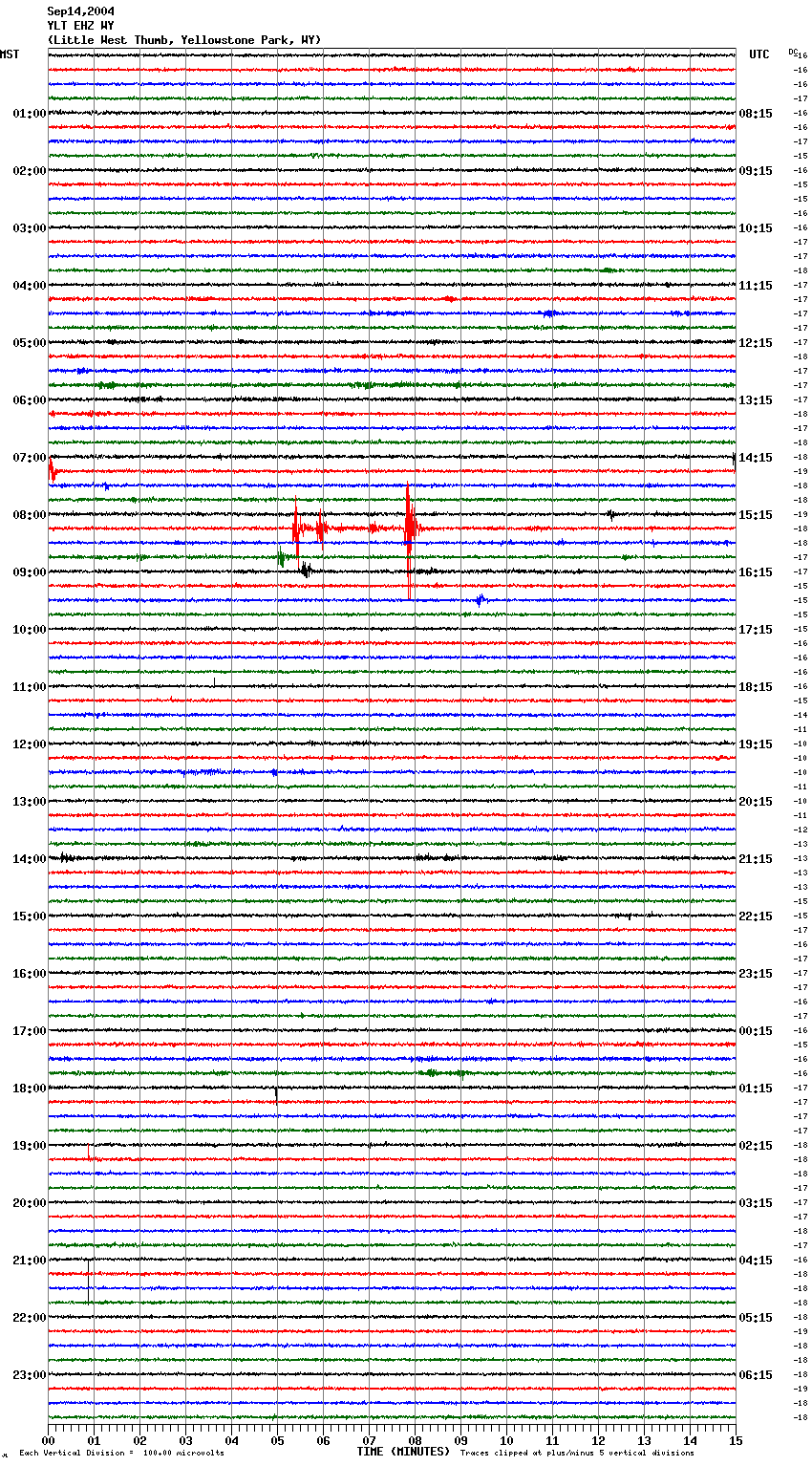Click the 05:15 UTC time label
The width and height of the screenshot is (812, 1466).
pyautogui.click(x=756, y=1318)
